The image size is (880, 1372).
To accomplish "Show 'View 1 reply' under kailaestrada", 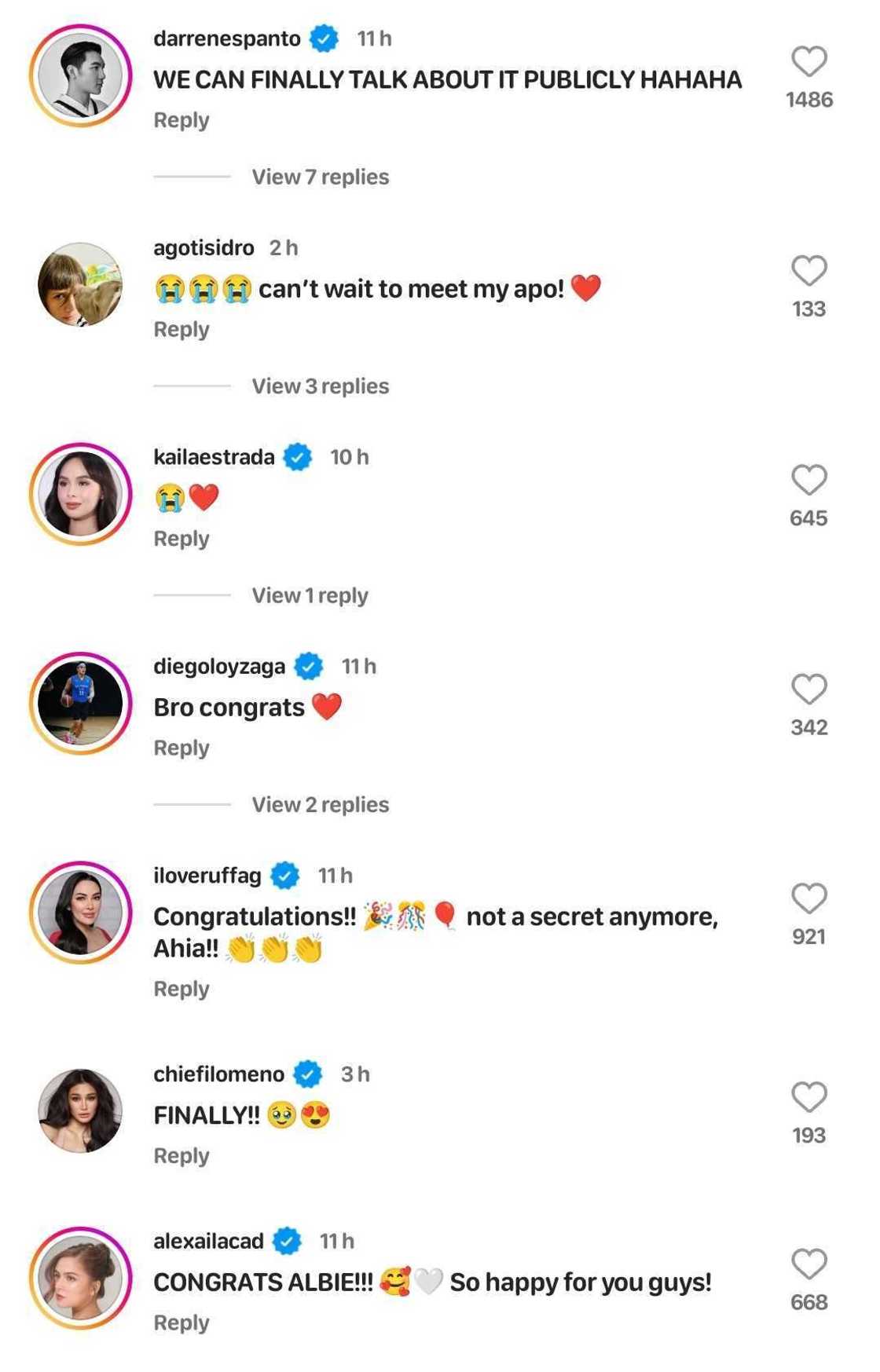I will coord(310,595).
